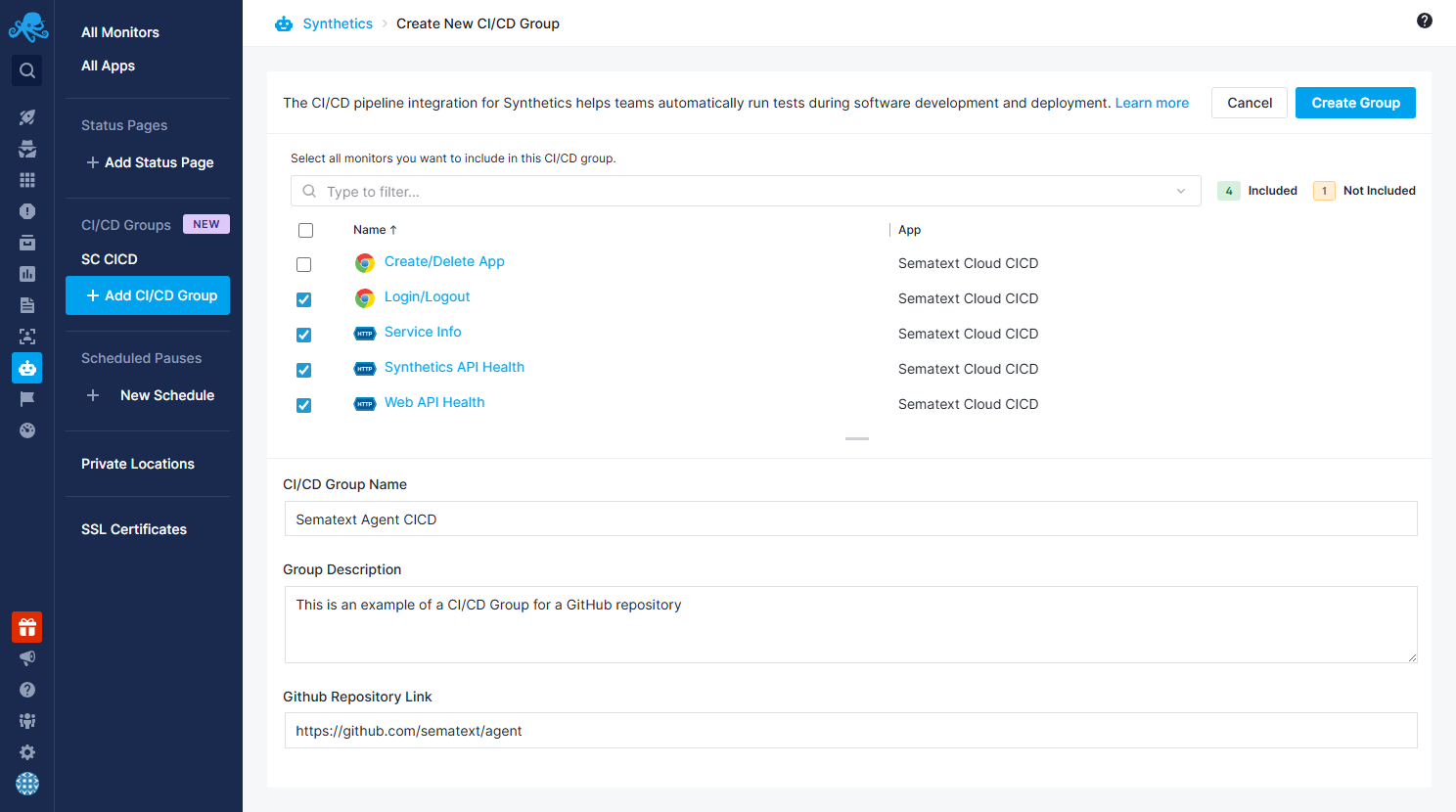Screen dimensions: 1456x812
Task: Open the Learn more link
Action: pyautogui.click(x=1152, y=103)
